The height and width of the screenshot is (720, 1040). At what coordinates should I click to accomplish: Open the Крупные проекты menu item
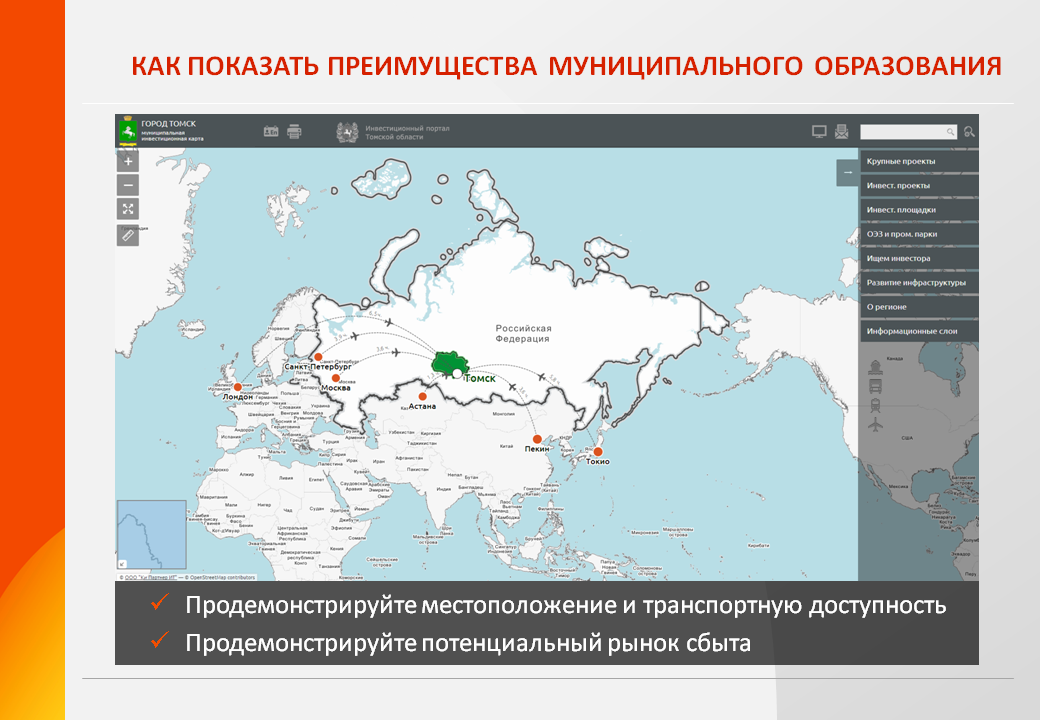pyautogui.click(x=919, y=161)
